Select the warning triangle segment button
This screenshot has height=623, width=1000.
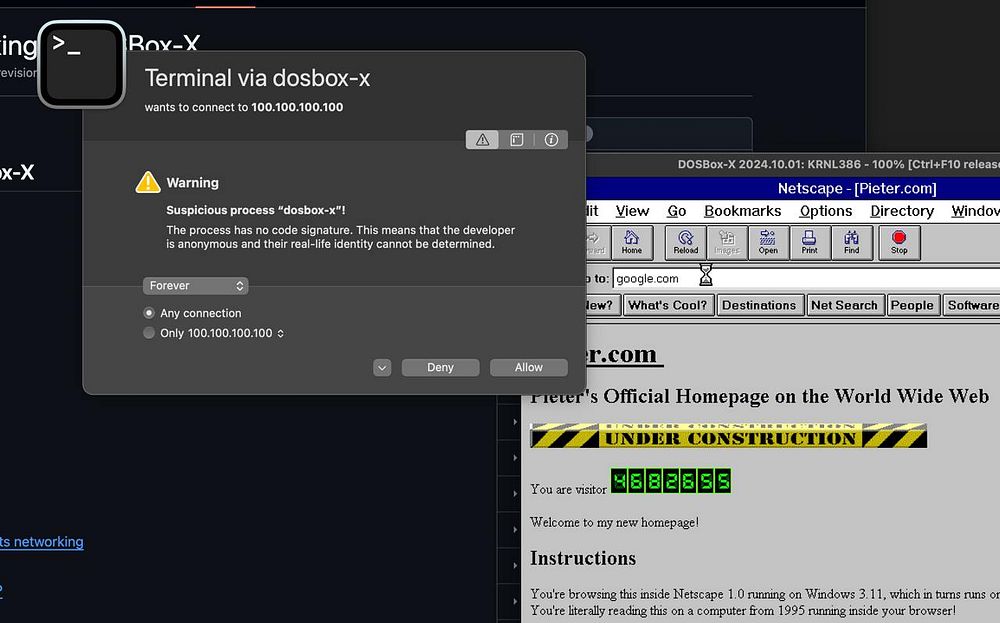coord(482,140)
